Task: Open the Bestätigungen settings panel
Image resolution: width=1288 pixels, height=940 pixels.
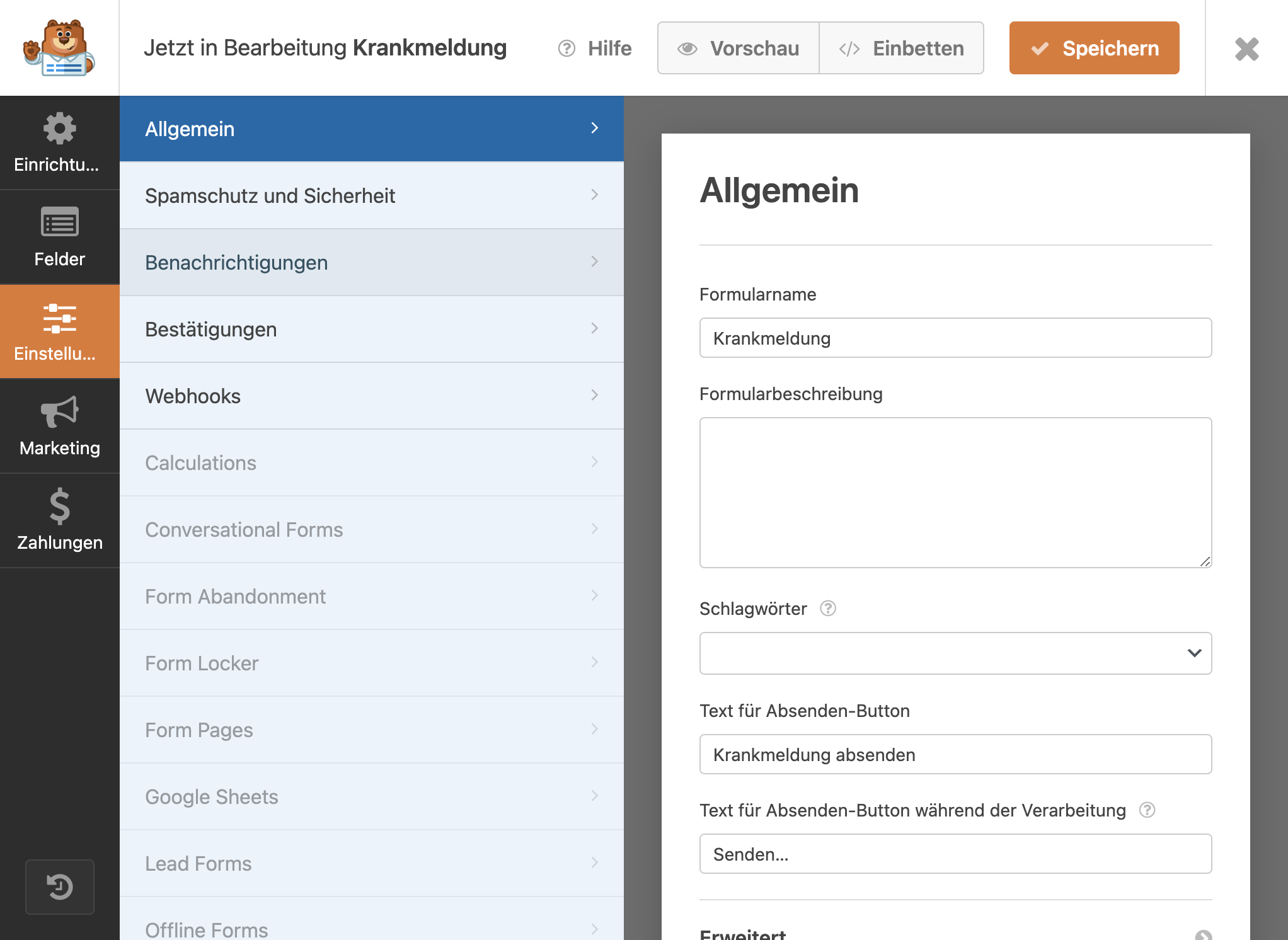Action: (x=372, y=330)
